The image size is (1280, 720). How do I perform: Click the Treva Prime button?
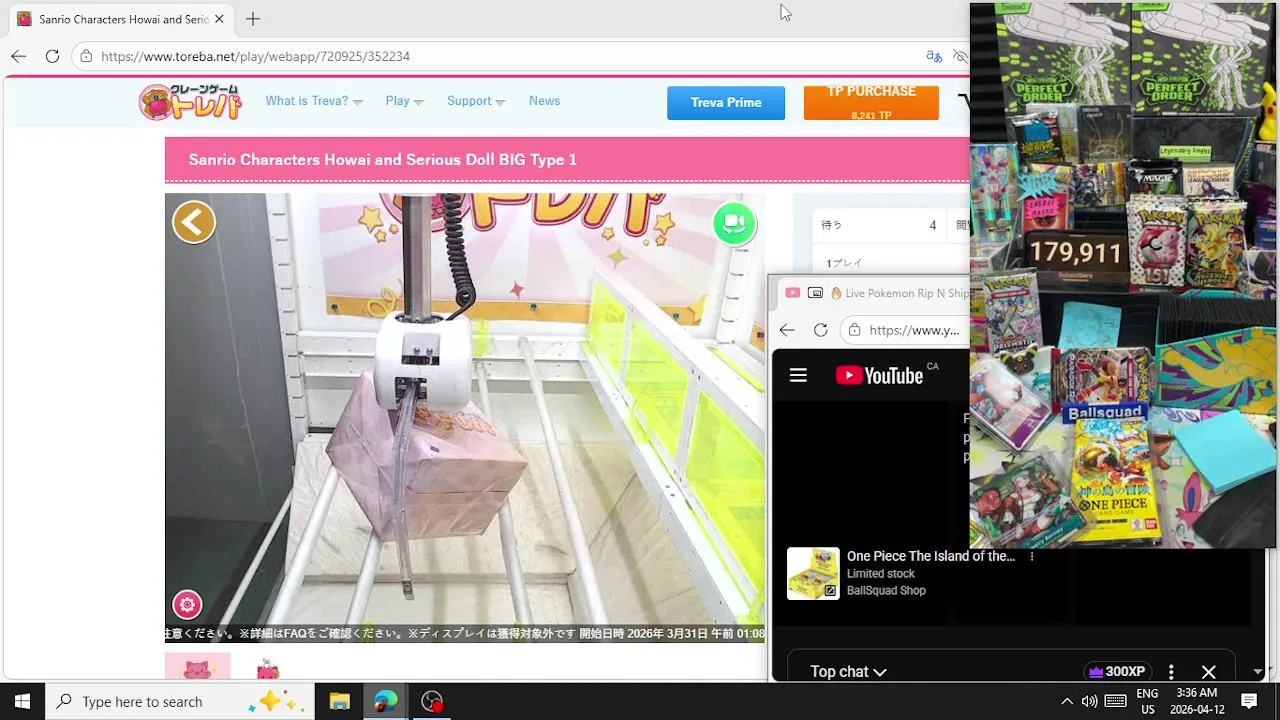tap(726, 103)
